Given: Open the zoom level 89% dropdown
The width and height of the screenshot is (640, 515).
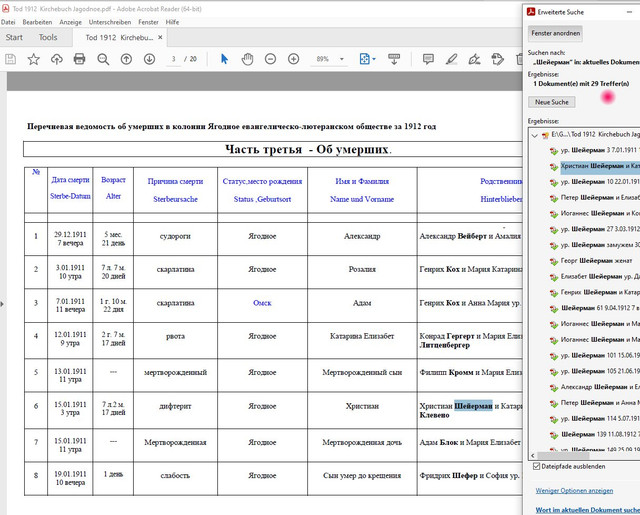Looking at the screenshot, I should tap(342, 59).
